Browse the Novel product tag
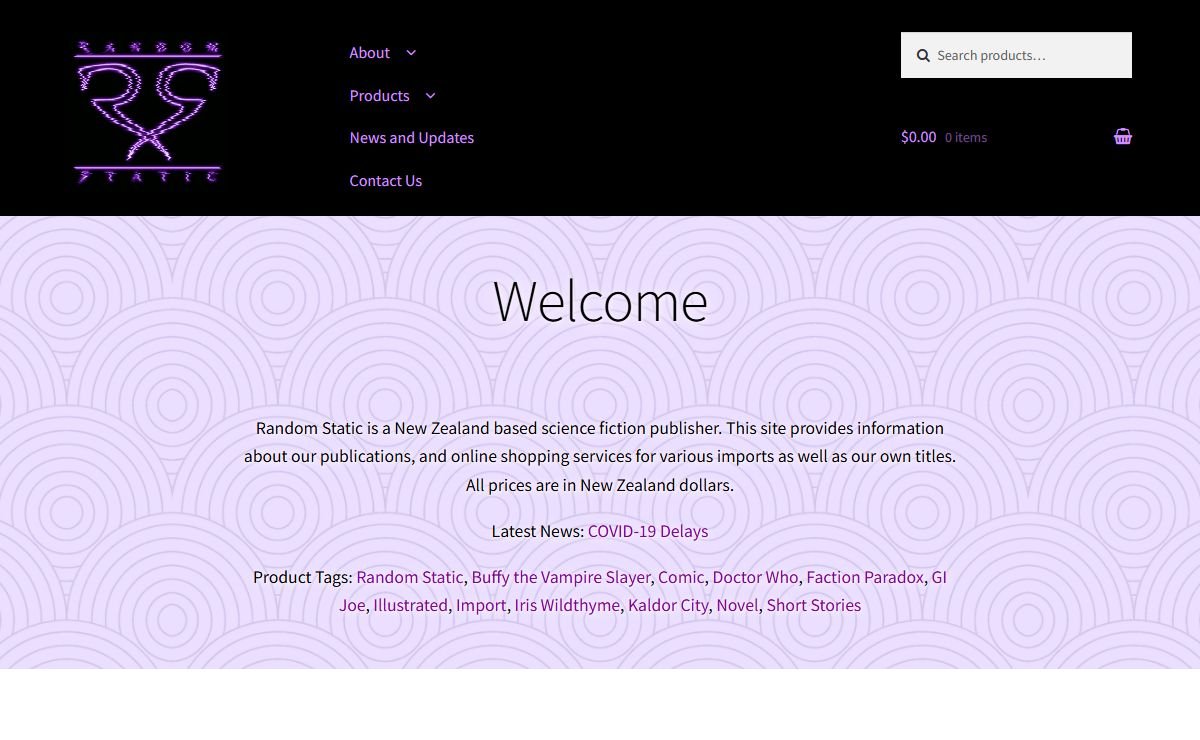The height and width of the screenshot is (740, 1200). click(737, 605)
